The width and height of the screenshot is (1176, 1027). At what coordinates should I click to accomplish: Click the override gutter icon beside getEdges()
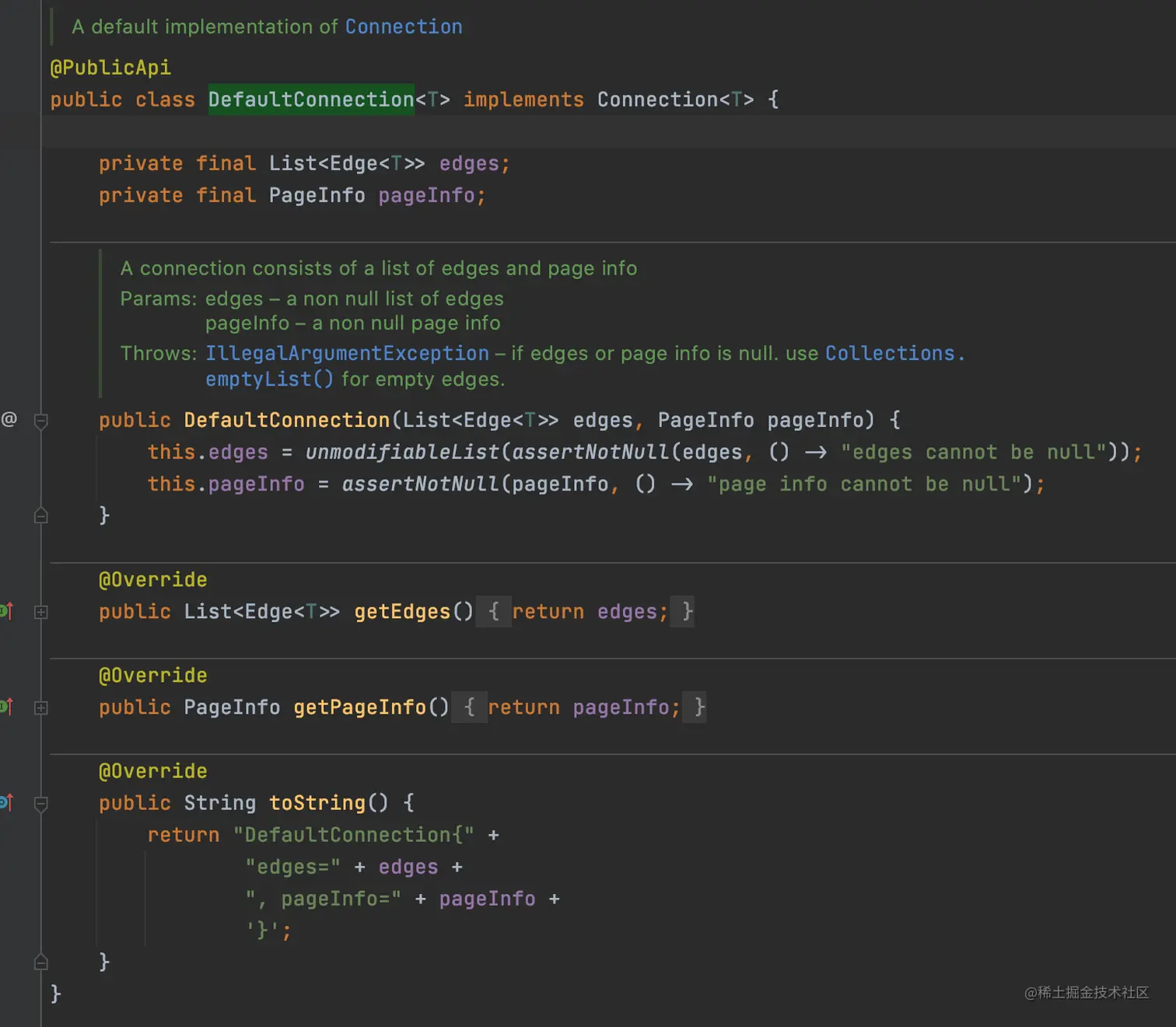click(6, 611)
